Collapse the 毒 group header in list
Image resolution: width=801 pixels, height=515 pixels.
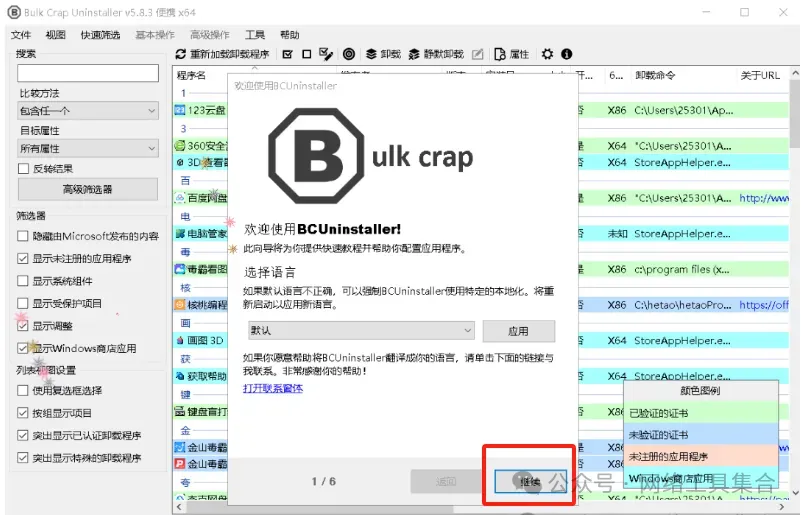coord(185,252)
